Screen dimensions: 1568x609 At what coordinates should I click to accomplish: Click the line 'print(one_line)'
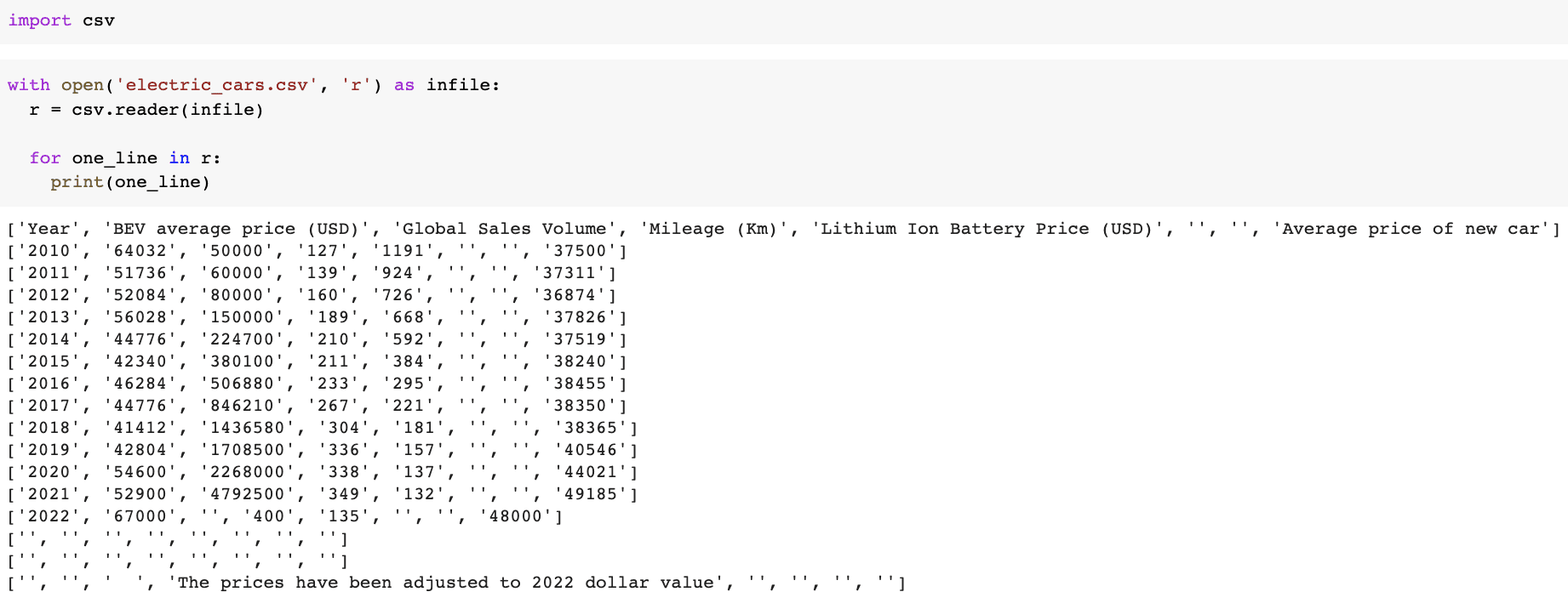click(x=130, y=182)
